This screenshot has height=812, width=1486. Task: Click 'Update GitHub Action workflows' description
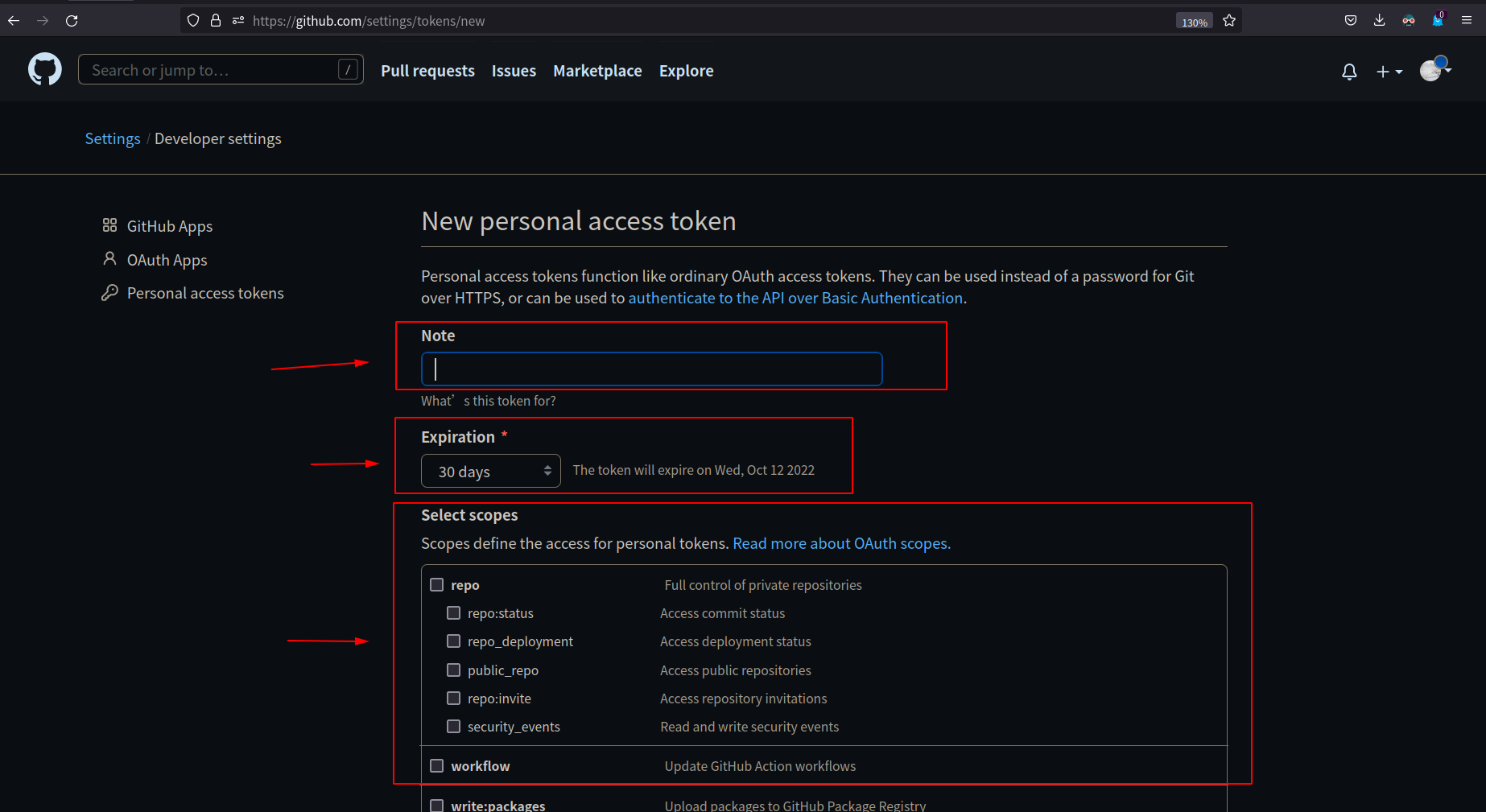click(760, 766)
